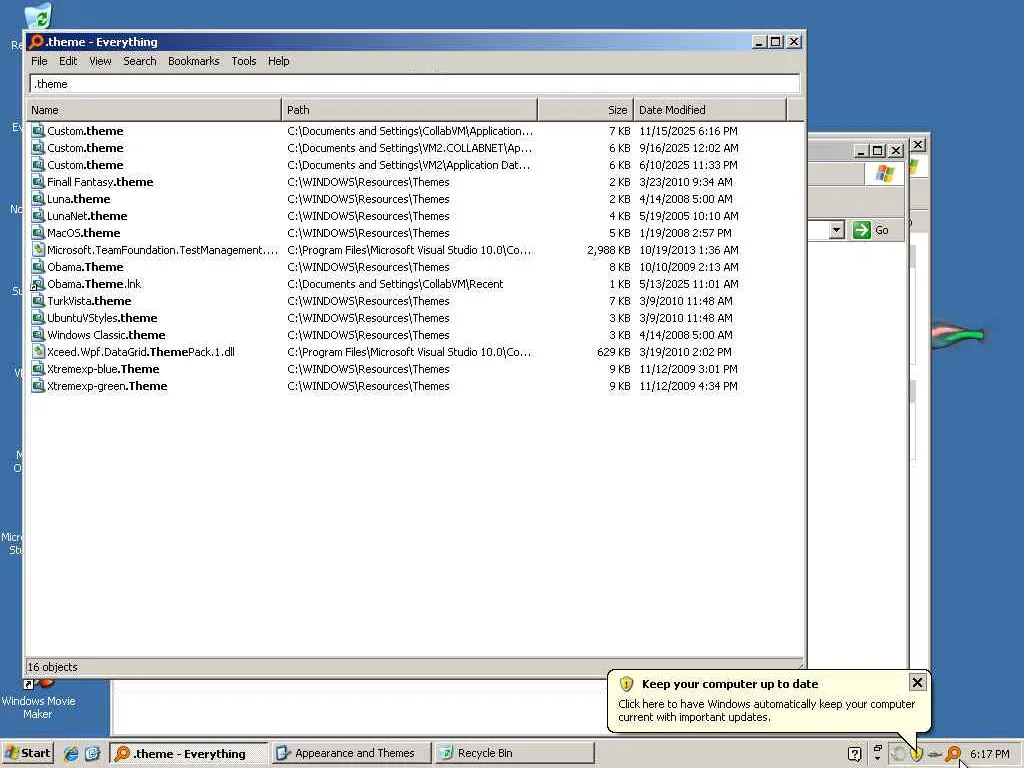This screenshot has height=768, width=1024.
Task: Open the Edit menu
Action: (x=68, y=61)
